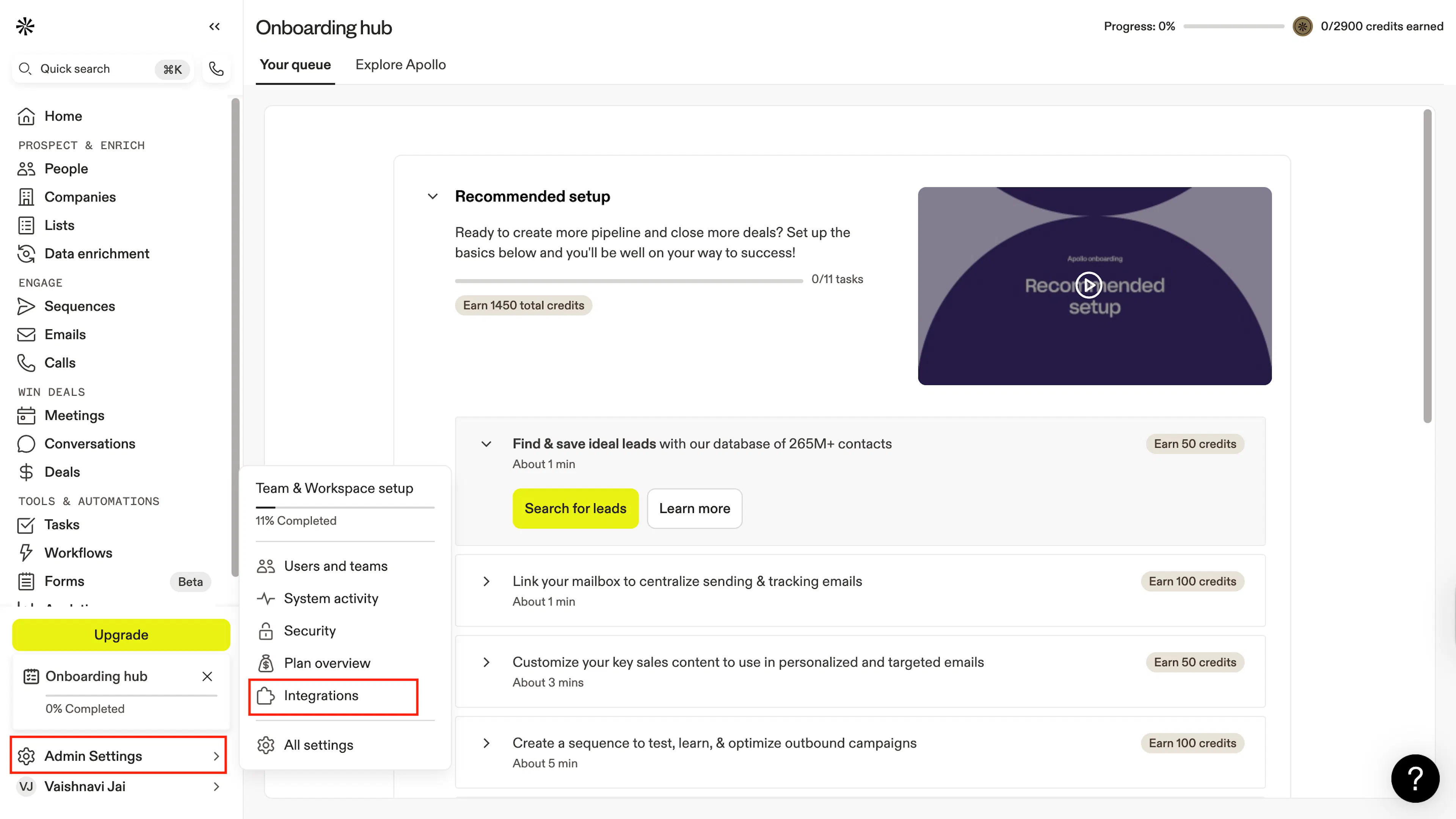Click the Apollo logo icon
The image size is (1456, 819).
(25, 26)
